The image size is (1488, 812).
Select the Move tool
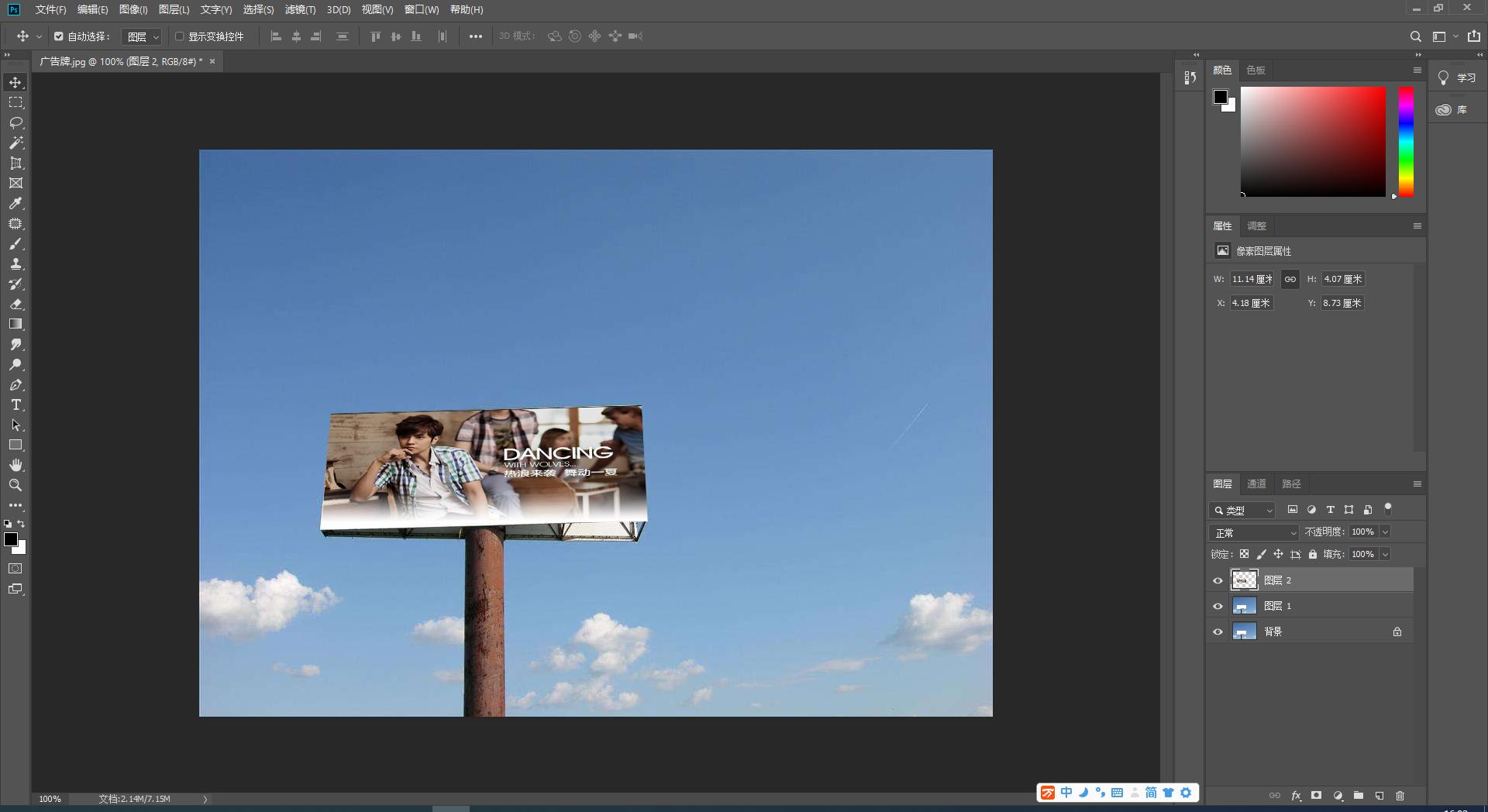(x=15, y=81)
